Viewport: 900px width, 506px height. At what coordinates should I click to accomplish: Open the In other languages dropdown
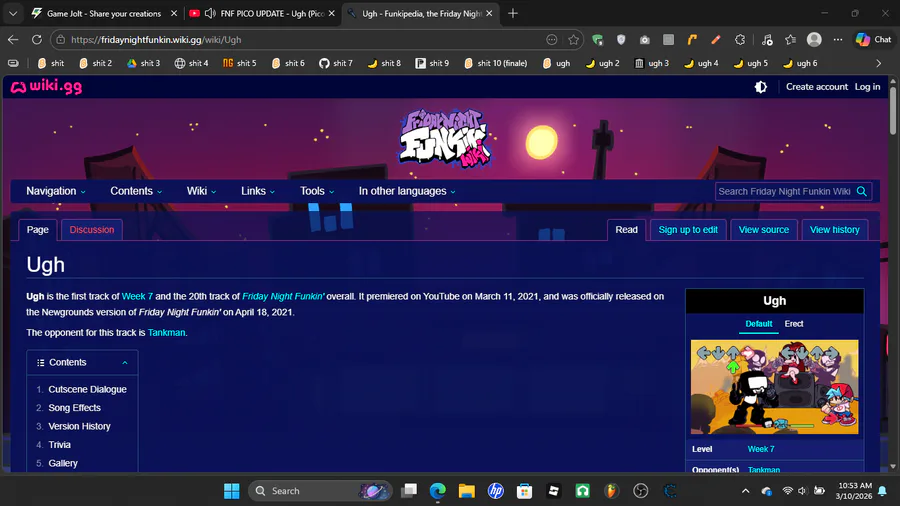(x=407, y=191)
